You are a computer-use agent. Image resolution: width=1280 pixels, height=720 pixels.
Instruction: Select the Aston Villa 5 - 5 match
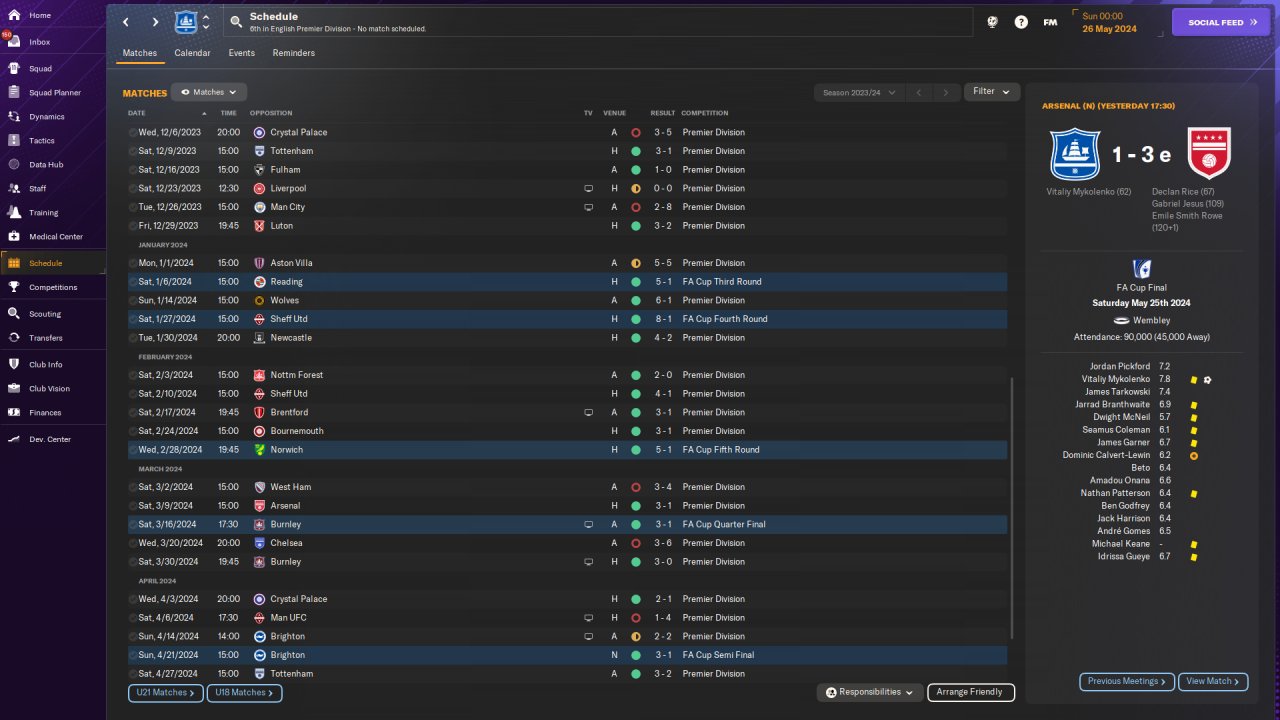(567, 263)
